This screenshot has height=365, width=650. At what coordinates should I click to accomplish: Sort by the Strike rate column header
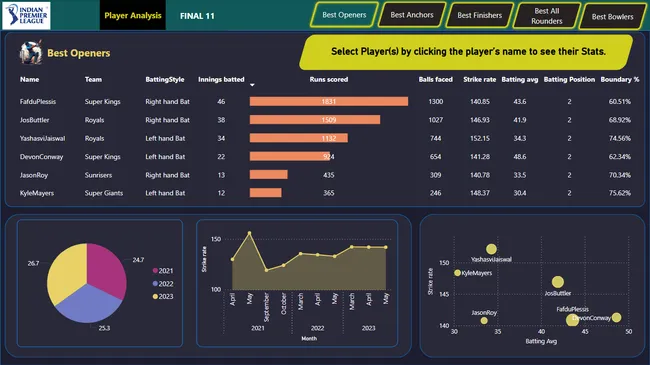click(x=480, y=79)
